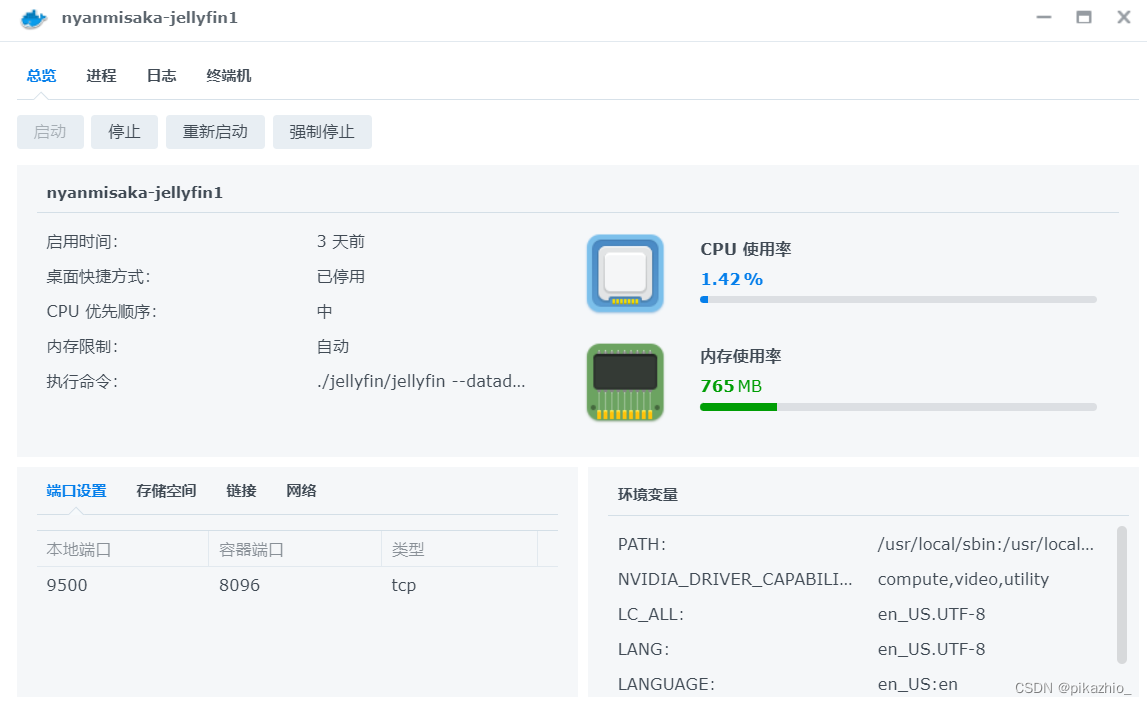Click the memory limit value 自动
This screenshot has width=1147, height=705.
click(x=333, y=347)
